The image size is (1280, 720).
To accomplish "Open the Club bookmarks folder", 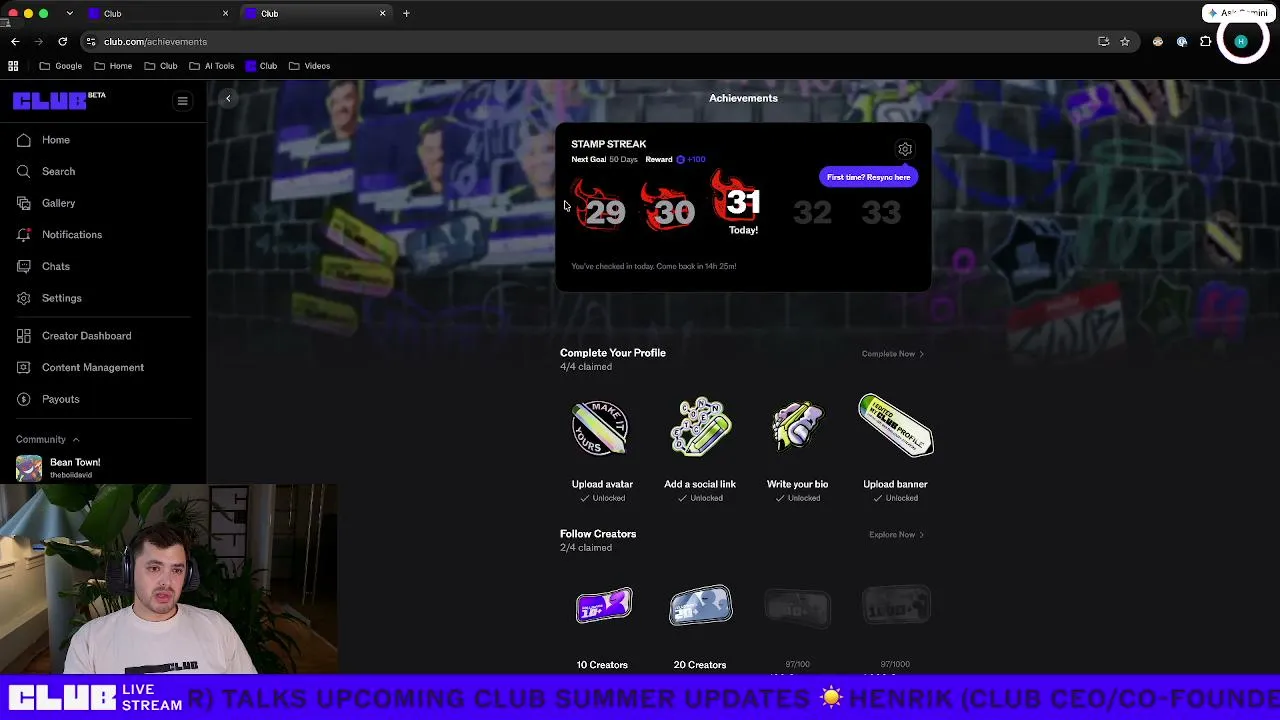I will [161, 66].
